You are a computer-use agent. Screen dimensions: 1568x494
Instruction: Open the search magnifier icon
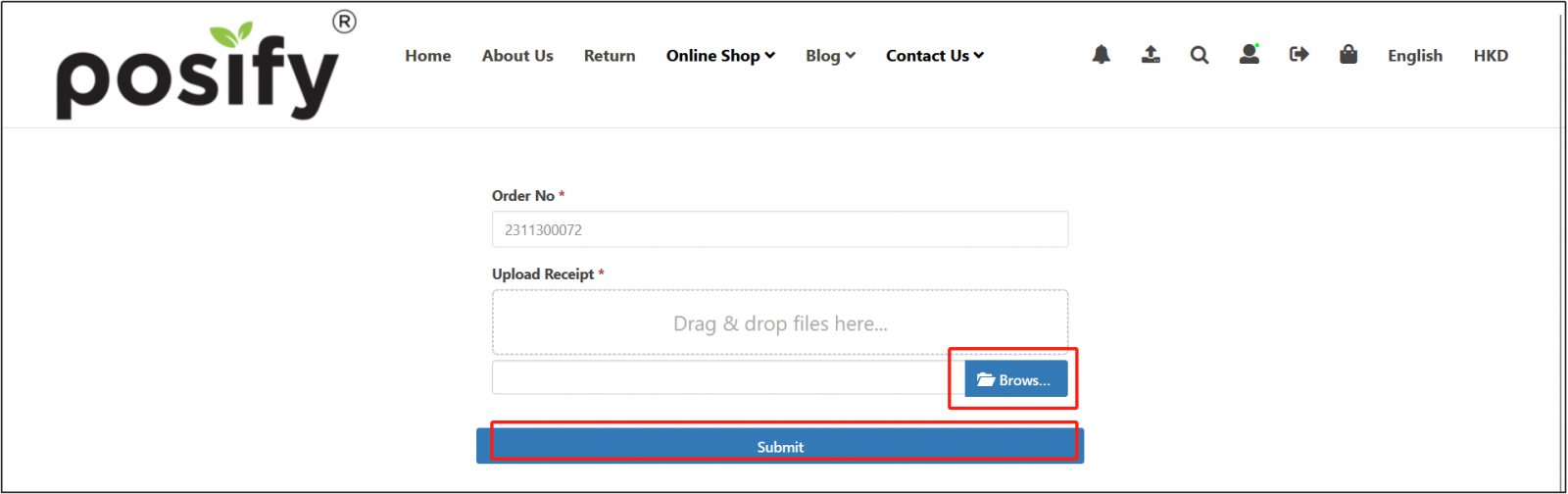tap(1200, 55)
